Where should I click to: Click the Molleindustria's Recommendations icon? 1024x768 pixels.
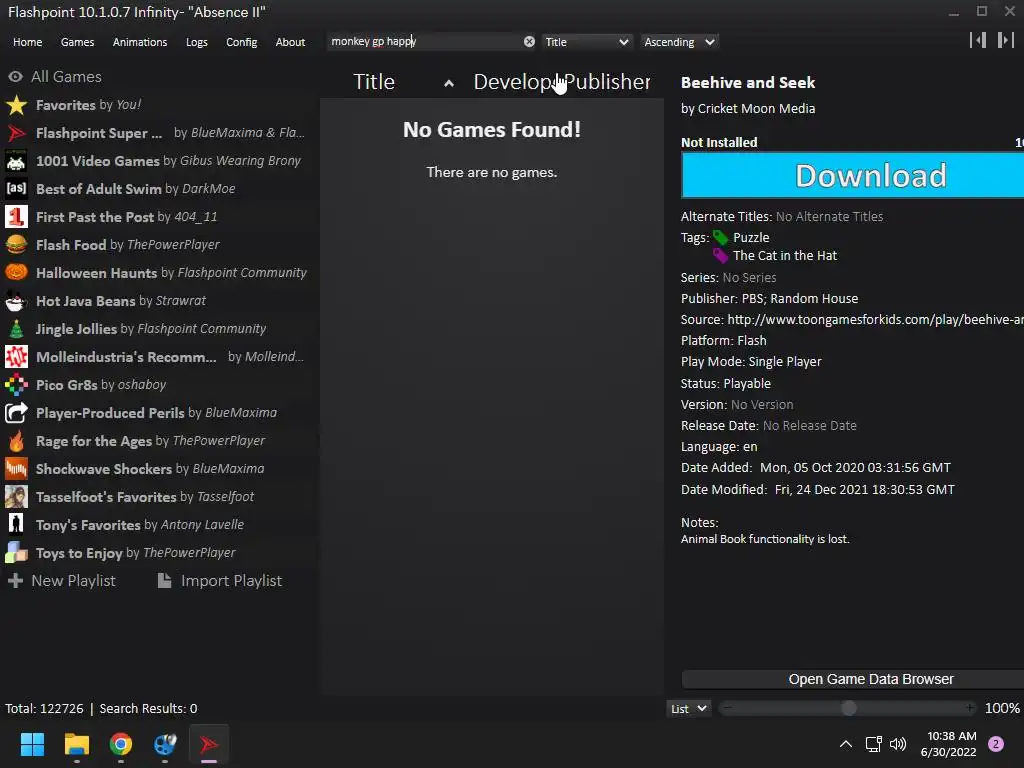16,357
